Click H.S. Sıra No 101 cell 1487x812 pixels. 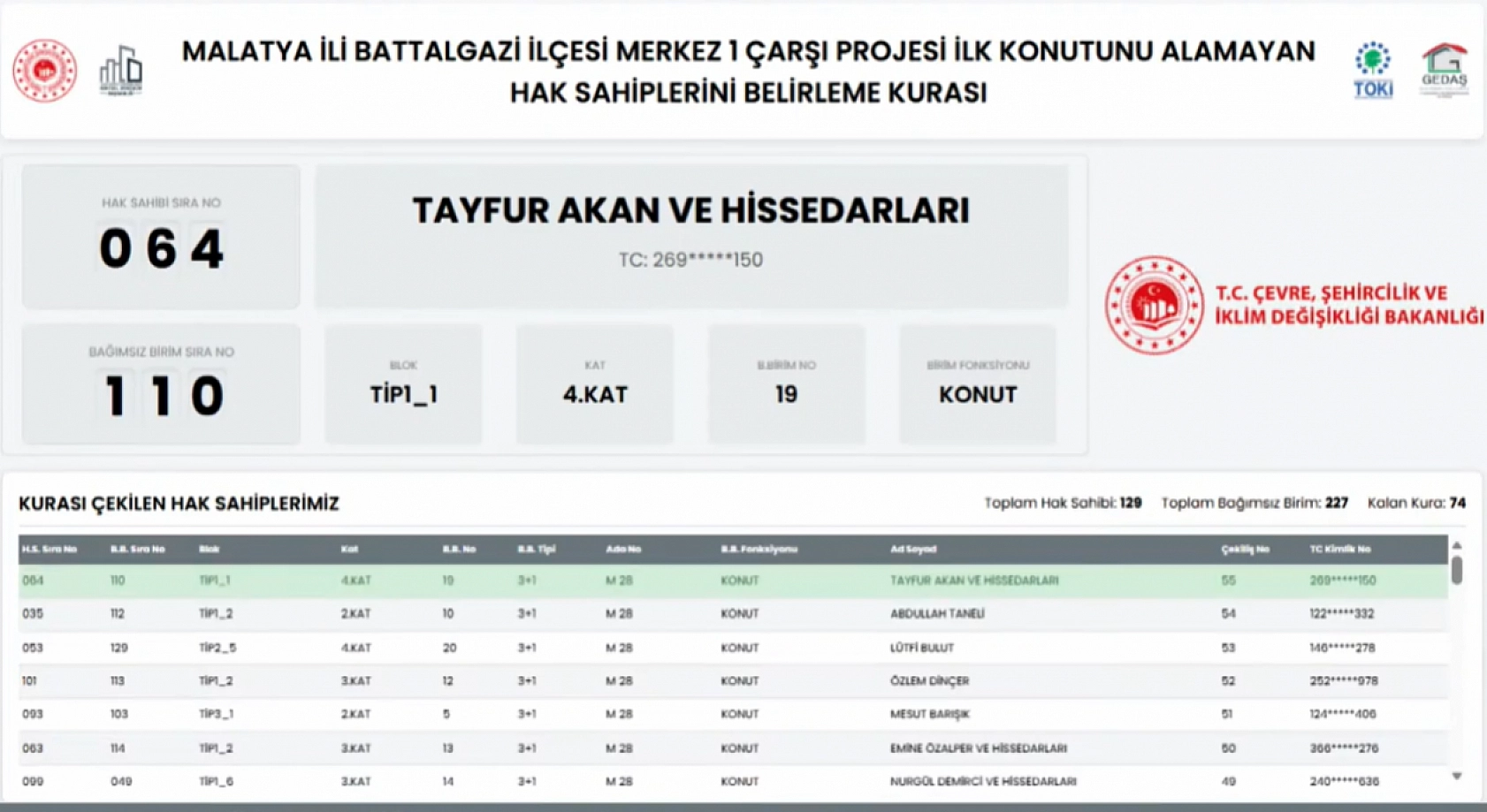(x=29, y=681)
